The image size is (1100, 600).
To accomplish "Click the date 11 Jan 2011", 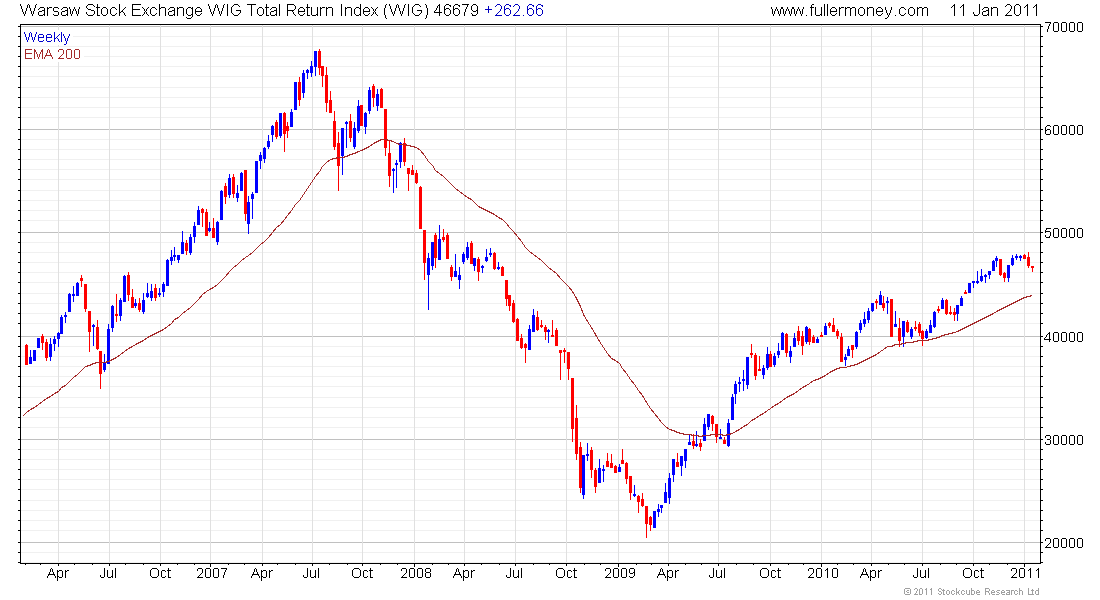I will pyautogui.click(x=994, y=11).
